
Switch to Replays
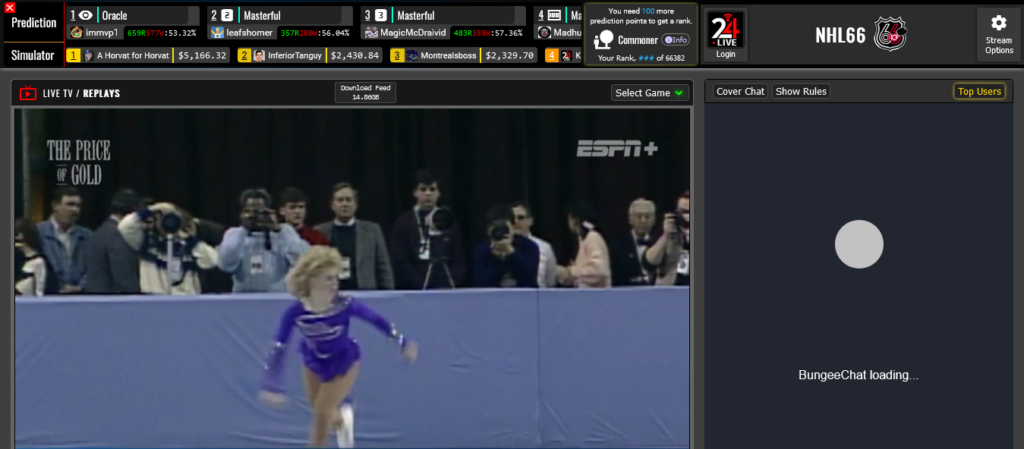pos(101,93)
